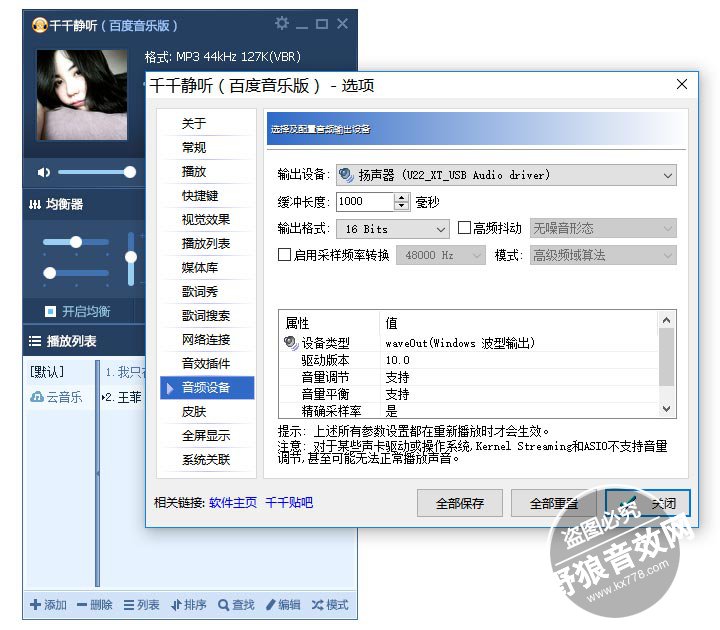Click the volume slider handle
This screenshot has width=720, height=630.
coord(130,172)
